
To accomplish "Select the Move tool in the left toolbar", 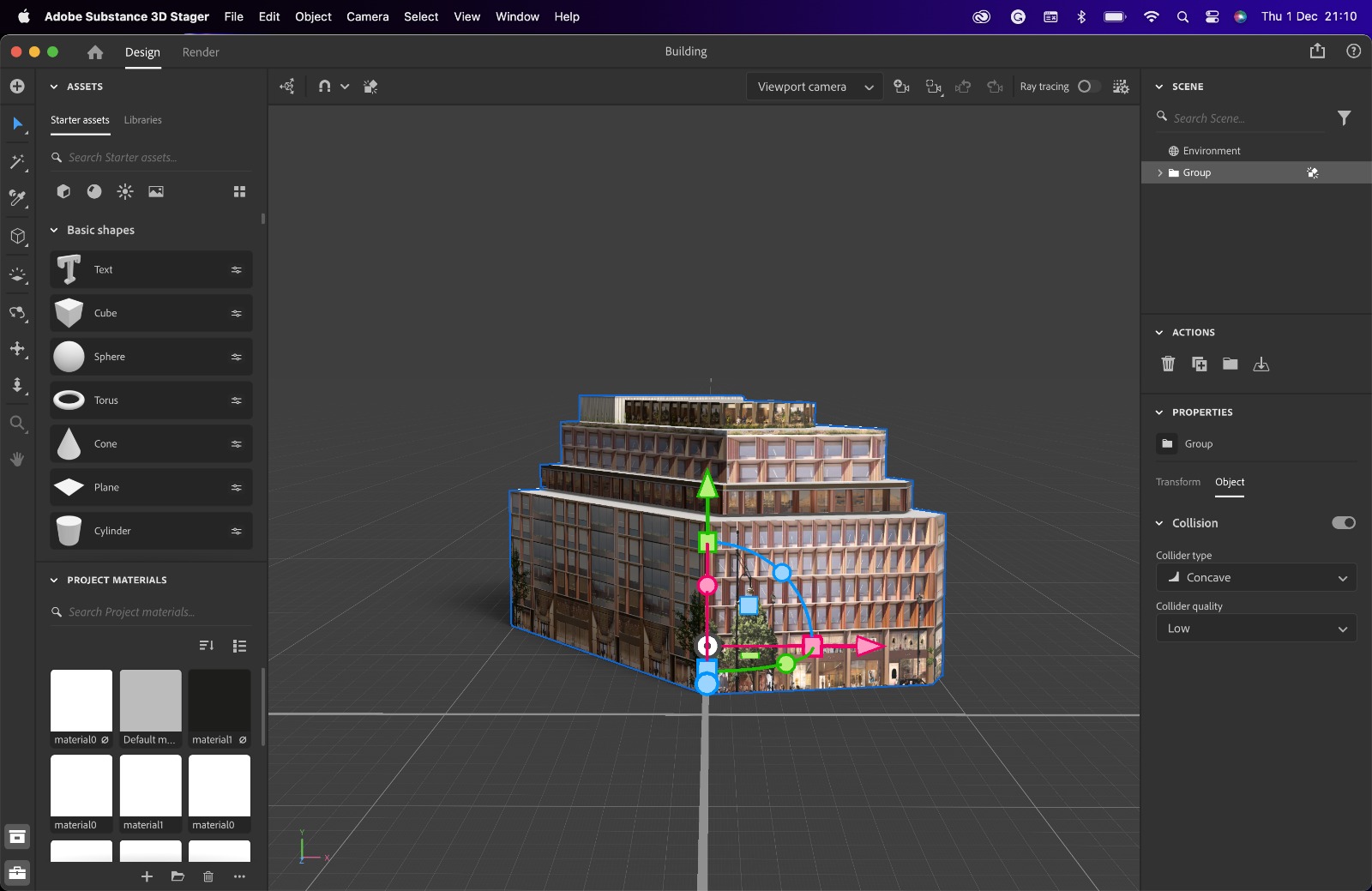I will pyautogui.click(x=17, y=349).
